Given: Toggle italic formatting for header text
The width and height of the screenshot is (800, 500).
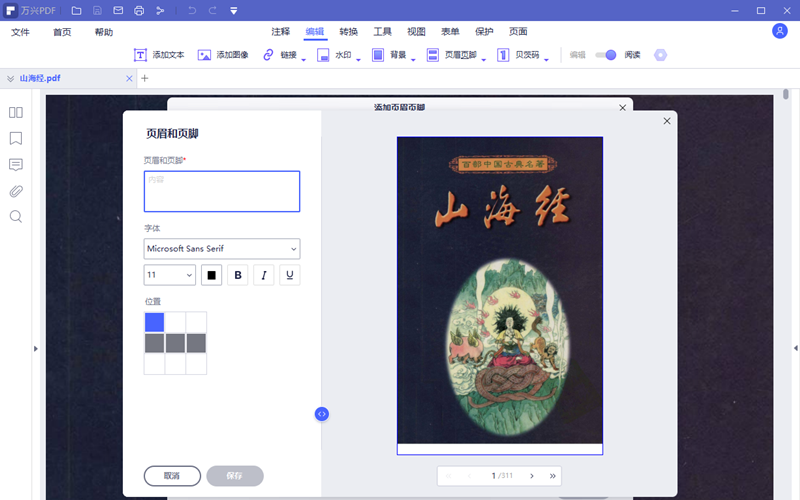Looking at the screenshot, I should 264,275.
